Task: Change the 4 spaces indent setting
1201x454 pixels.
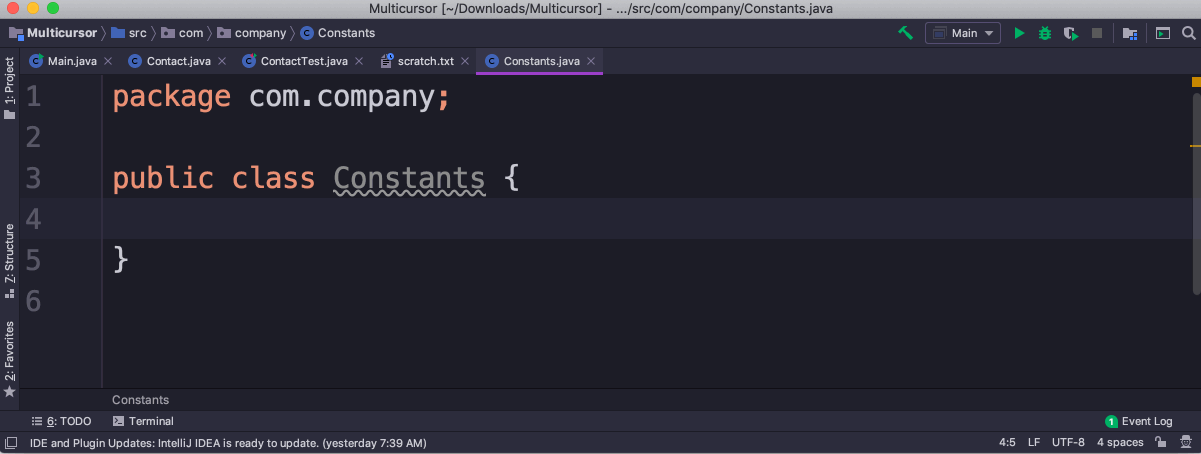Action: [x=1120, y=442]
